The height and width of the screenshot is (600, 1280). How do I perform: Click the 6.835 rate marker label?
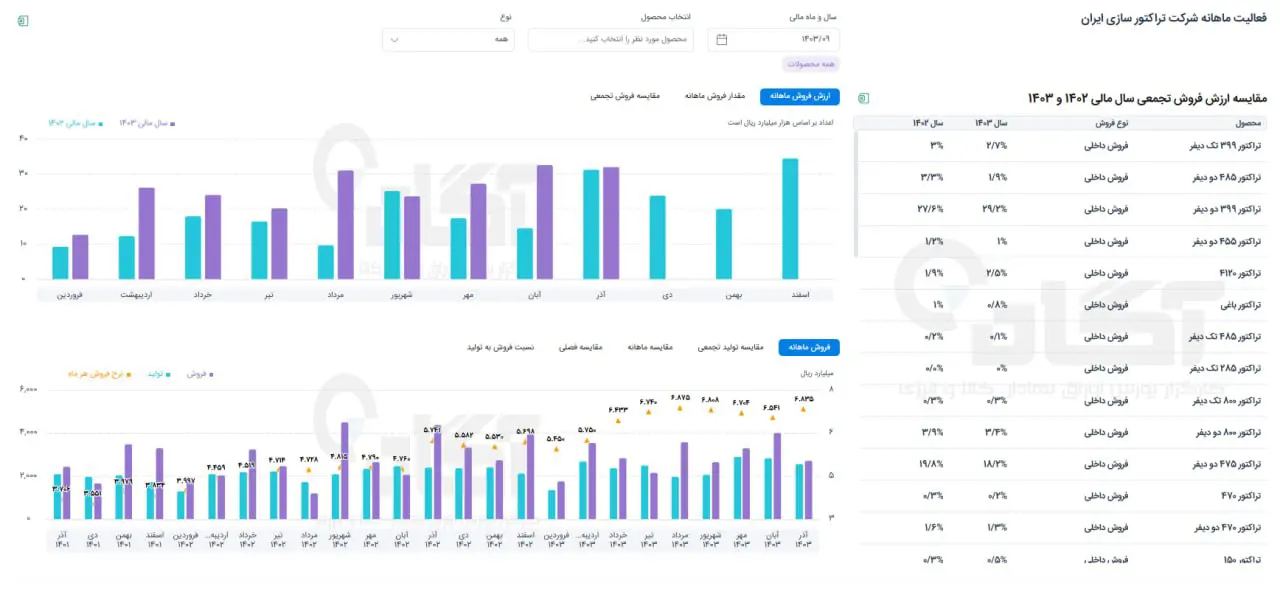point(804,398)
